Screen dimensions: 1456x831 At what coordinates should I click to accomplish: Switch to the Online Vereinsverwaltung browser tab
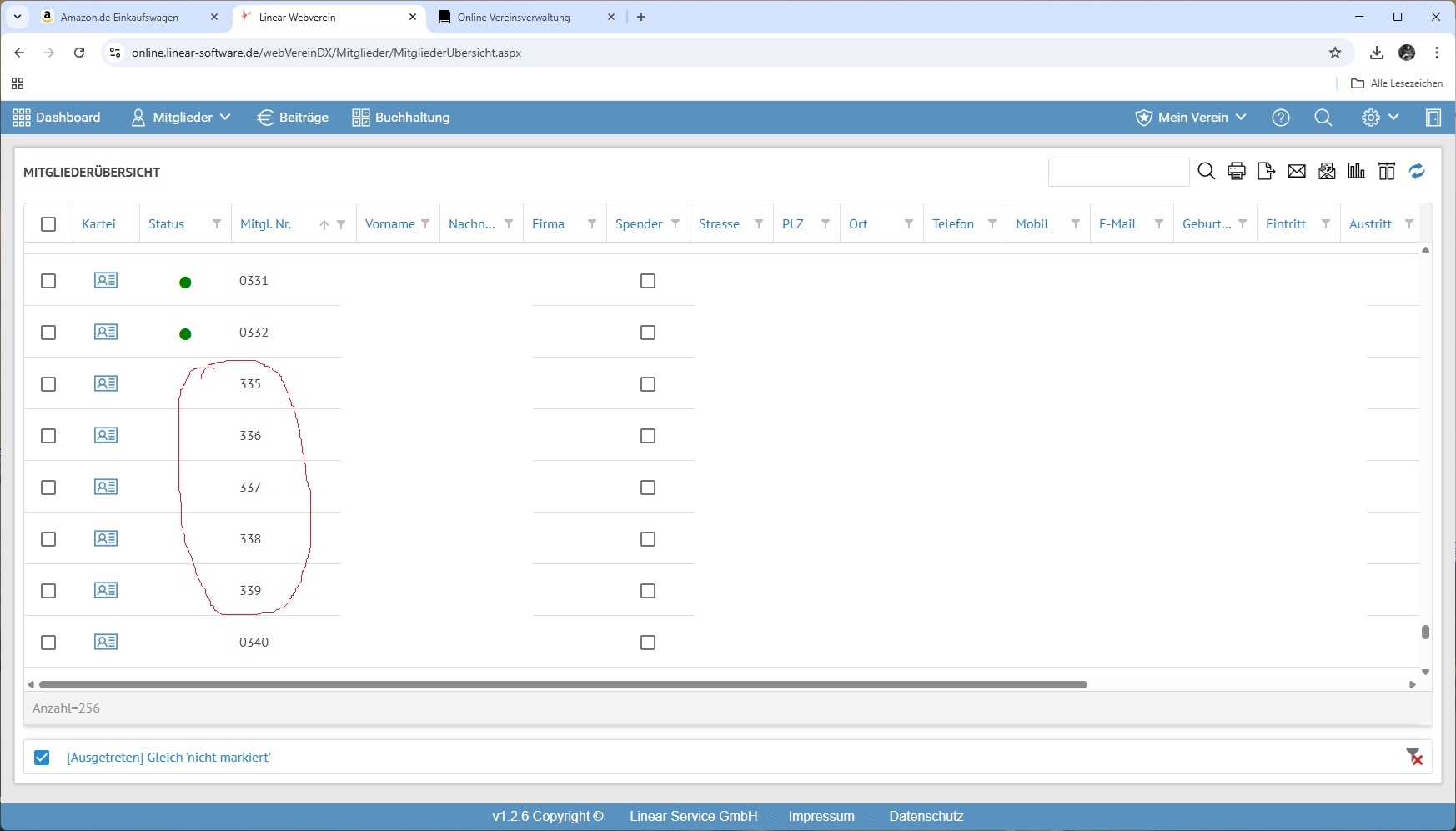click(514, 17)
